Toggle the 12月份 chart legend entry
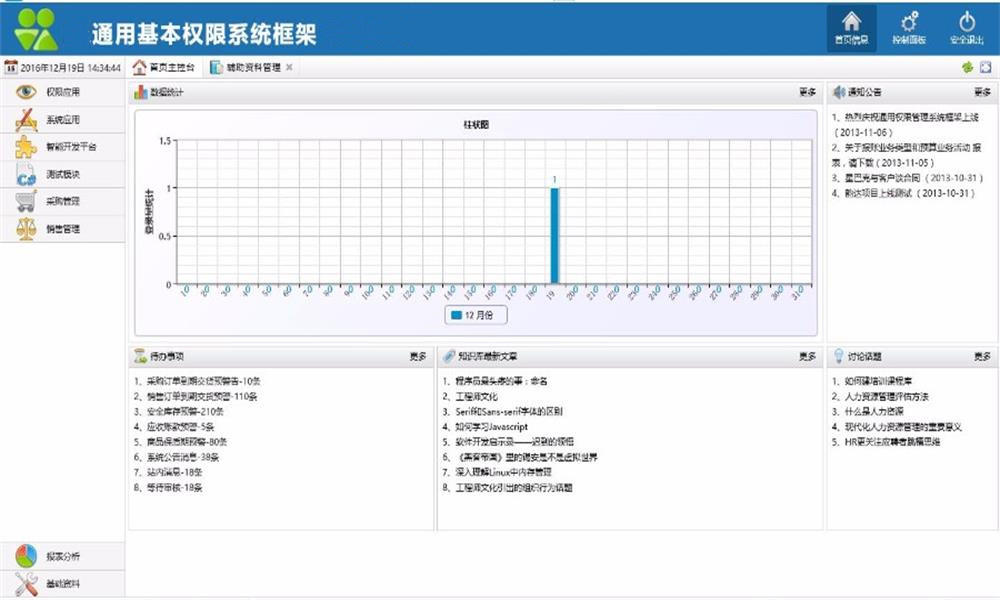This screenshot has width=1000, height=600. coord(476,315)
